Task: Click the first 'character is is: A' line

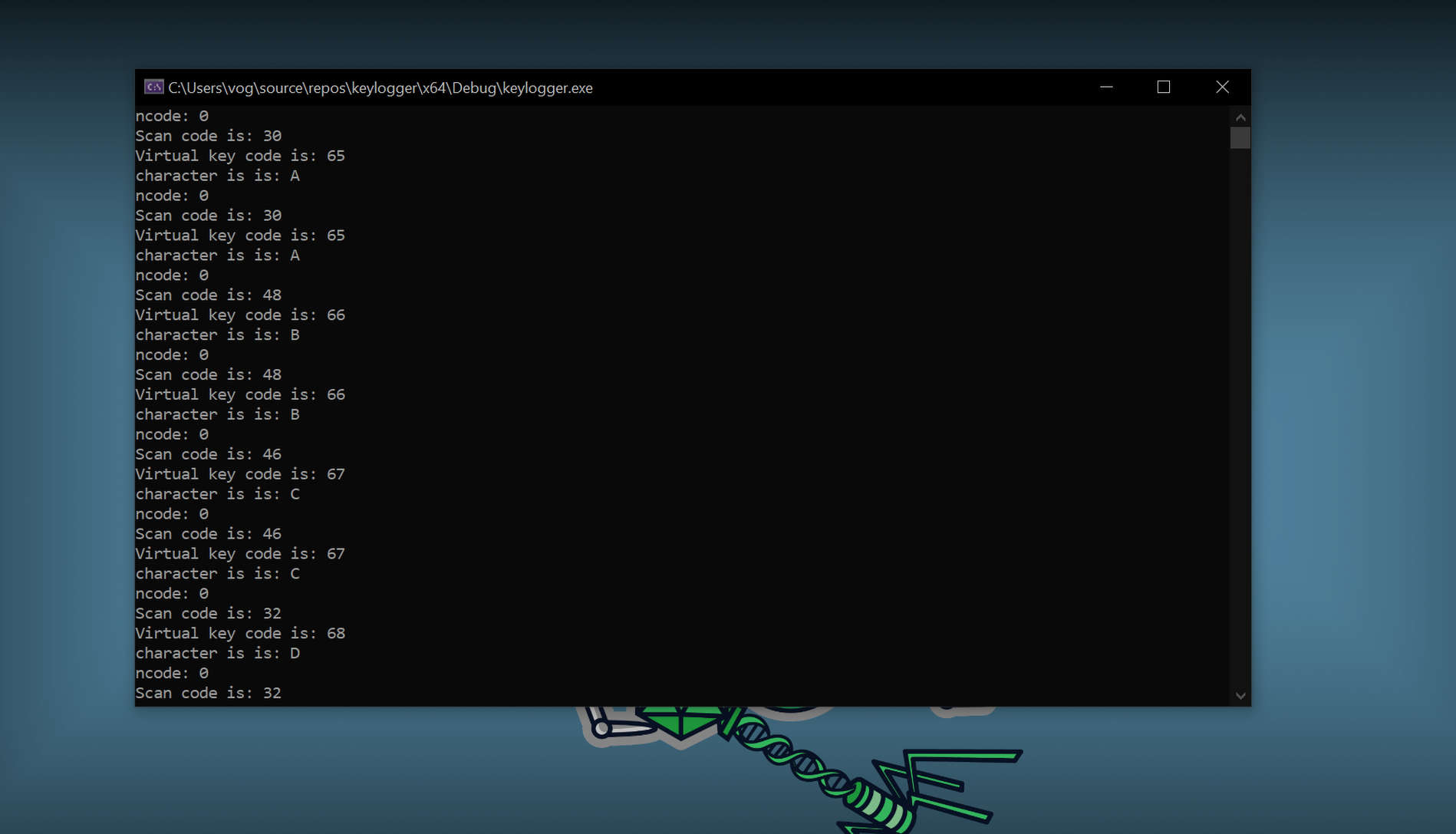Action: coord(217,176)
